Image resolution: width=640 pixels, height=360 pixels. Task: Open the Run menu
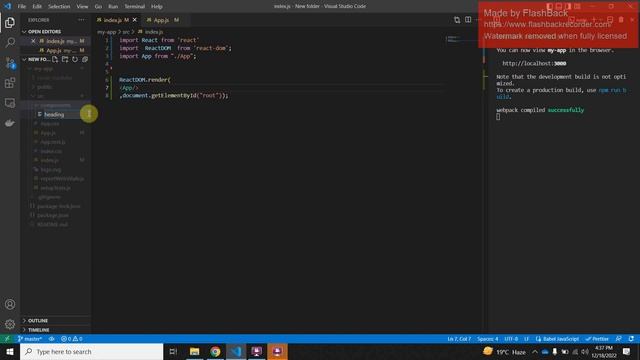(x=113, y=7)
